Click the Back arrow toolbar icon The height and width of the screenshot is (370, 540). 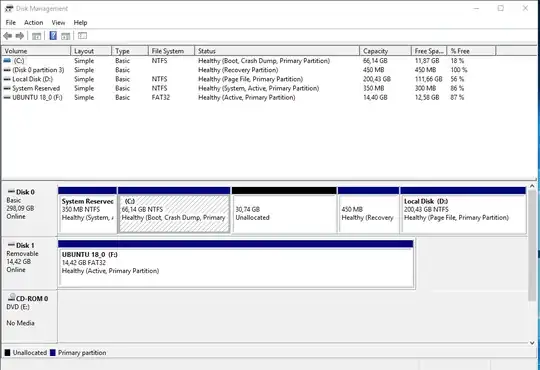[x=8, y=36]
